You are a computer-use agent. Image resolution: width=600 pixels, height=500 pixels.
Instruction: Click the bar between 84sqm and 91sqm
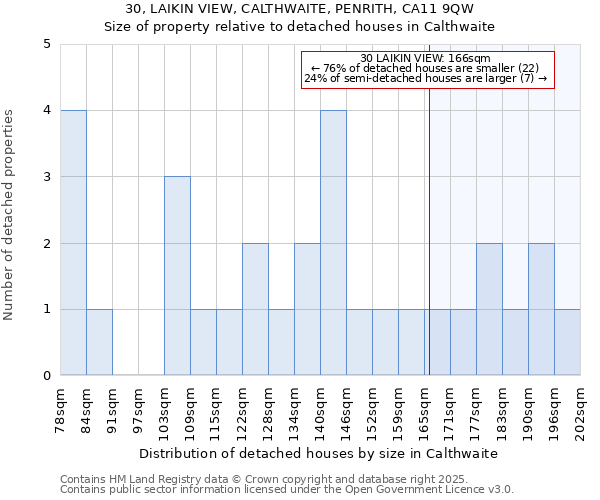(99, 342)
